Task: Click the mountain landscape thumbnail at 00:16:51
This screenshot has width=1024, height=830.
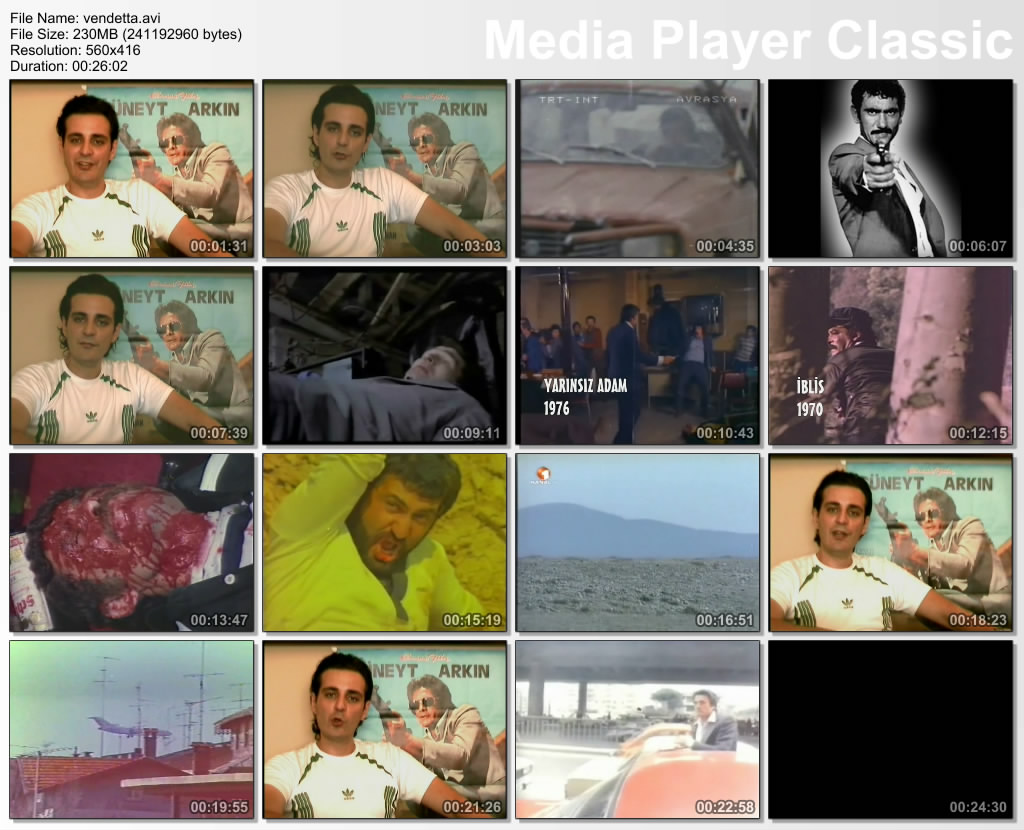Action: [638, 543]
